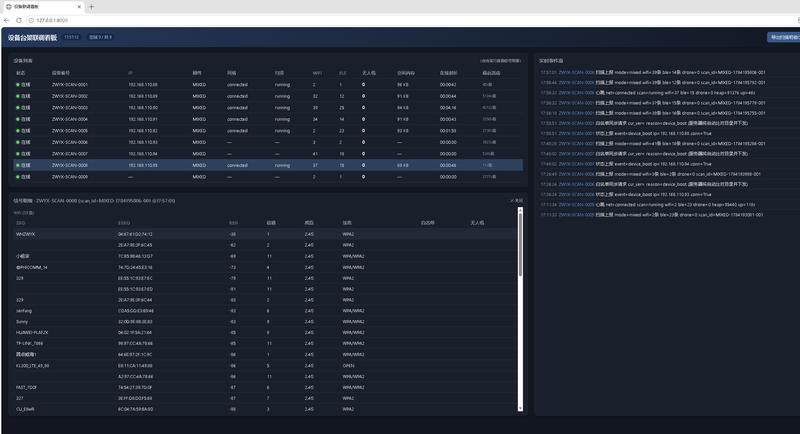Select device row ZWYX-SCAN-0001

[268, 85]
